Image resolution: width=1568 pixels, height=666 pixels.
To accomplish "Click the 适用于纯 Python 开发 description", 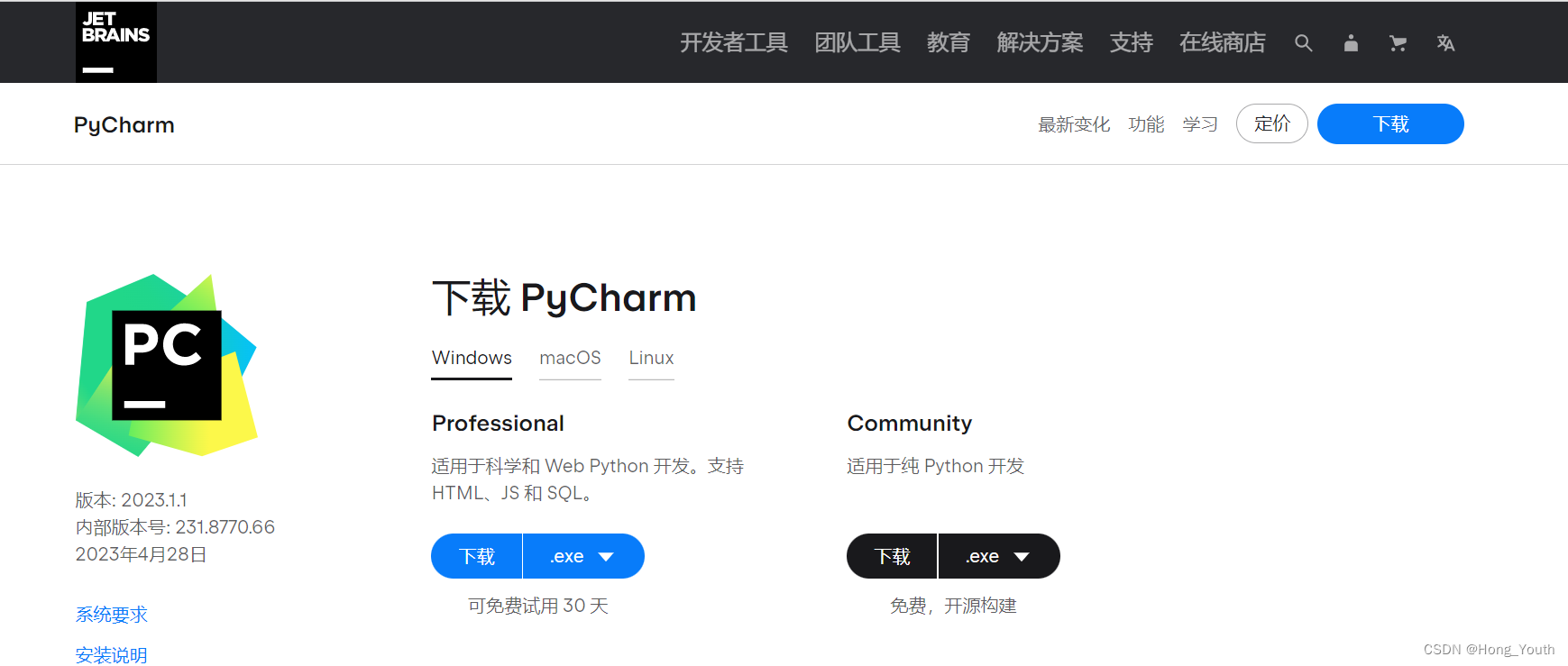I will pyautogui.click(x=936, y=466).
